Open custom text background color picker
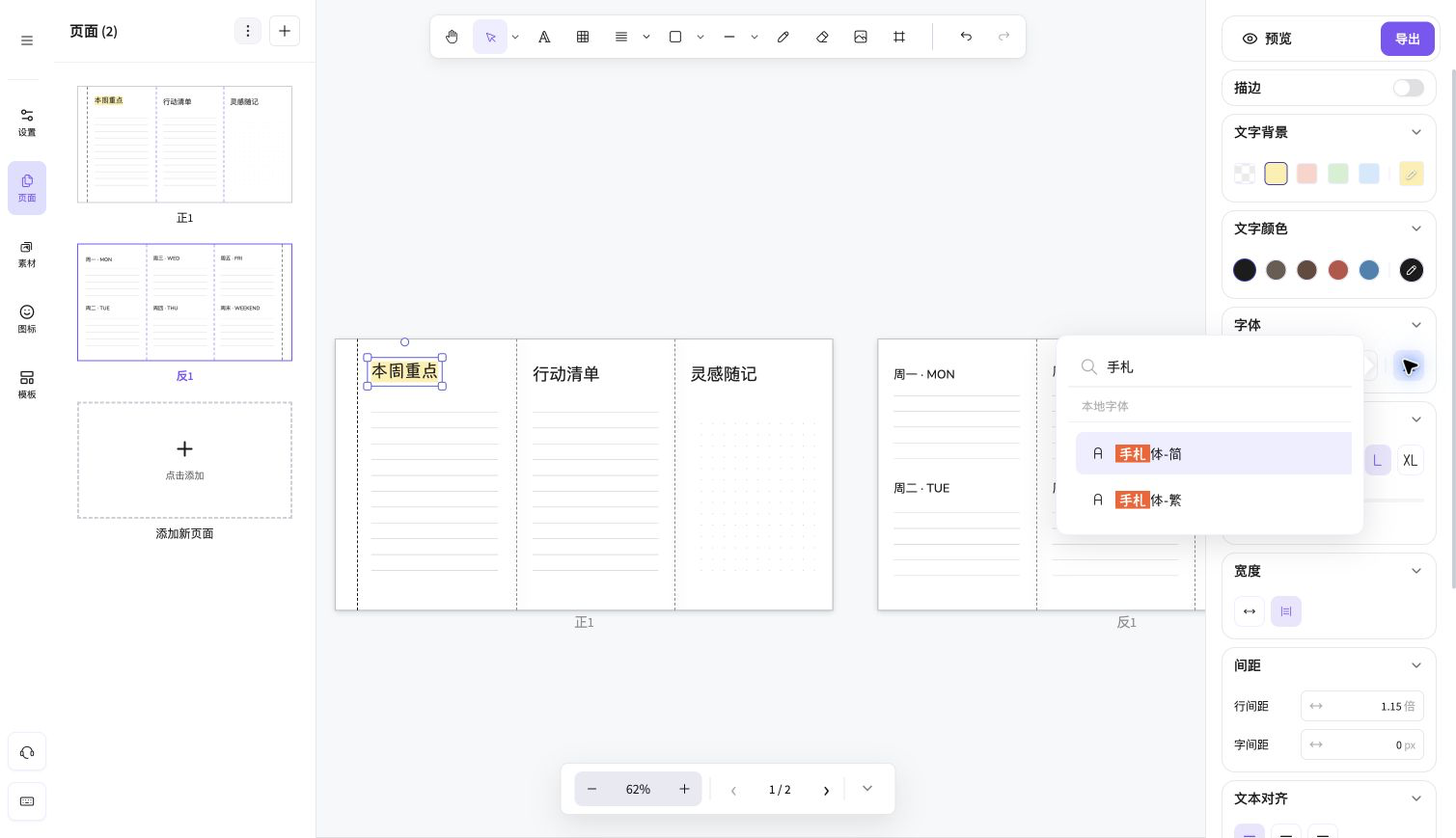The width and height of the screenshot is (1456, 838). click(1411, 174)
